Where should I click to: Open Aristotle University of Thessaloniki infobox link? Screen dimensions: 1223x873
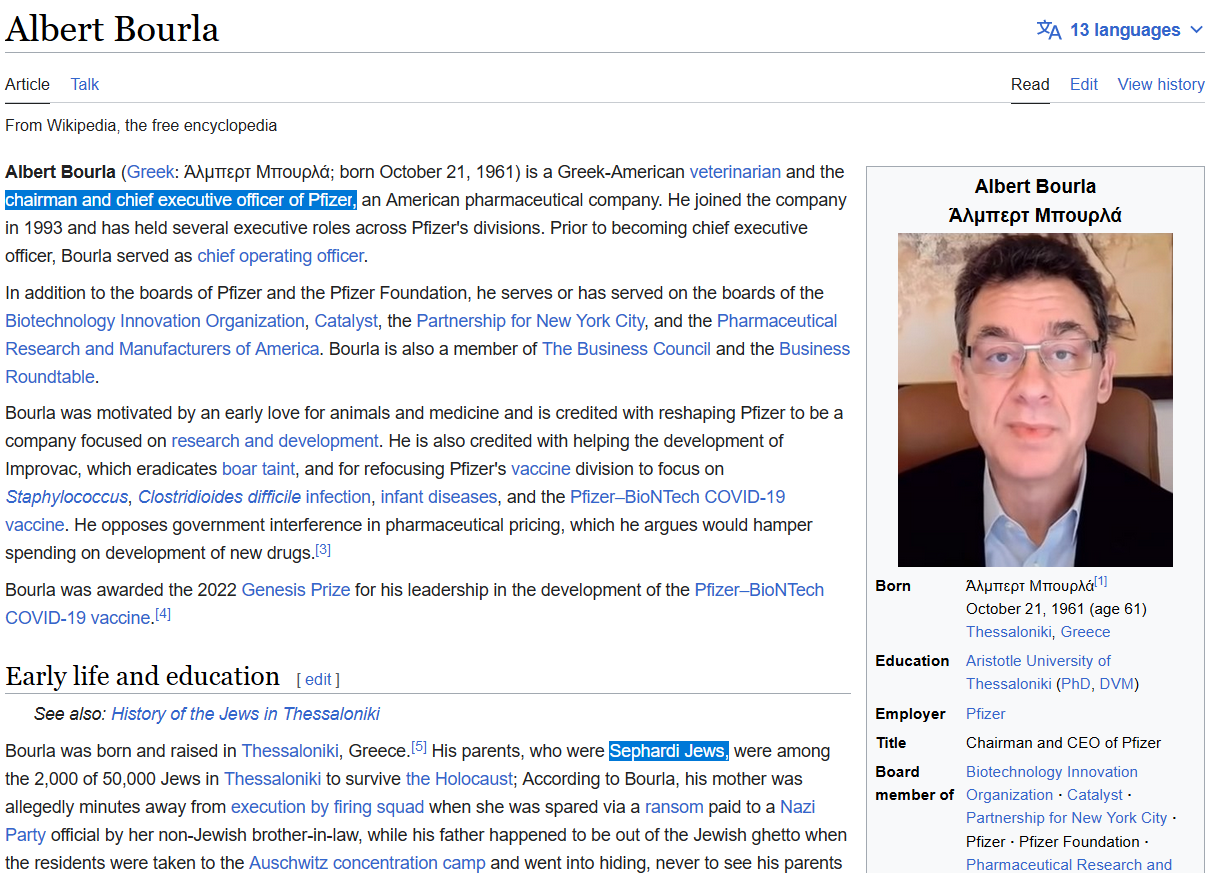click(1039, 672)
